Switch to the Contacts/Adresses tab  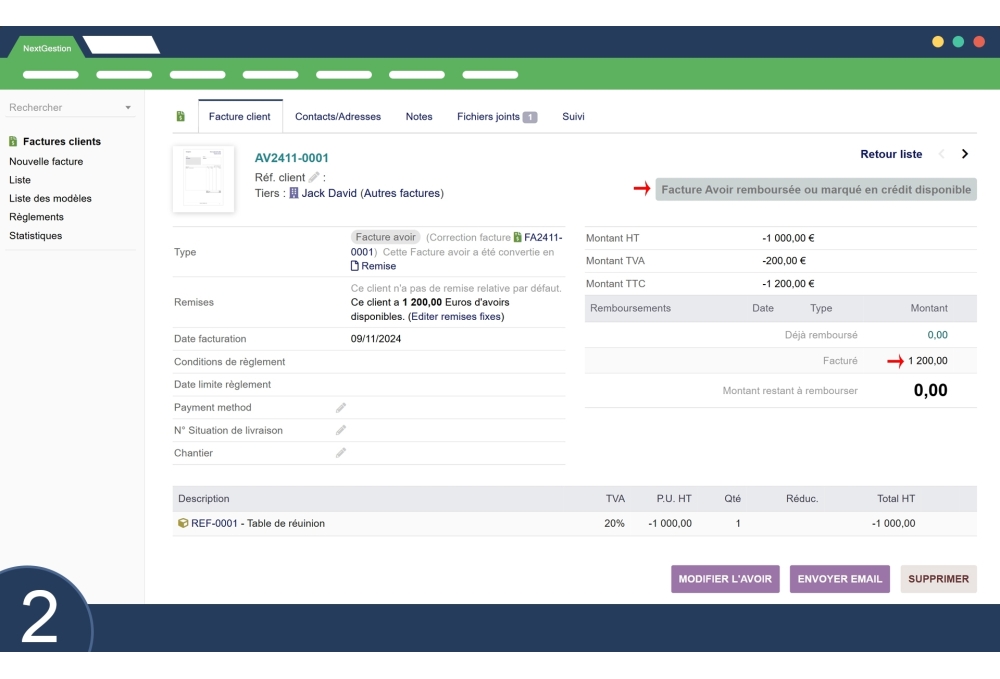(x=337, y=117)
